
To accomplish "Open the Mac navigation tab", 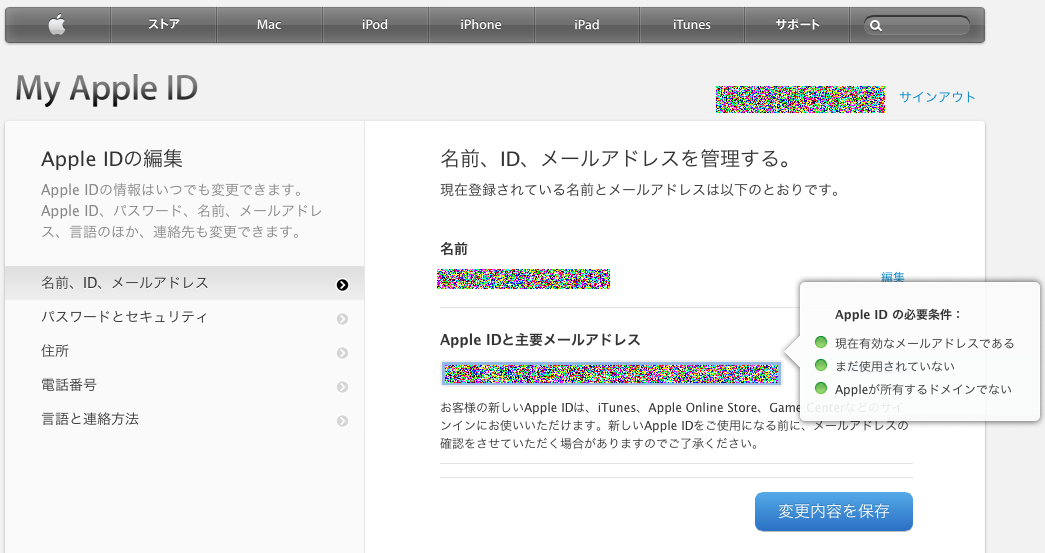I will tap(269, 25).
